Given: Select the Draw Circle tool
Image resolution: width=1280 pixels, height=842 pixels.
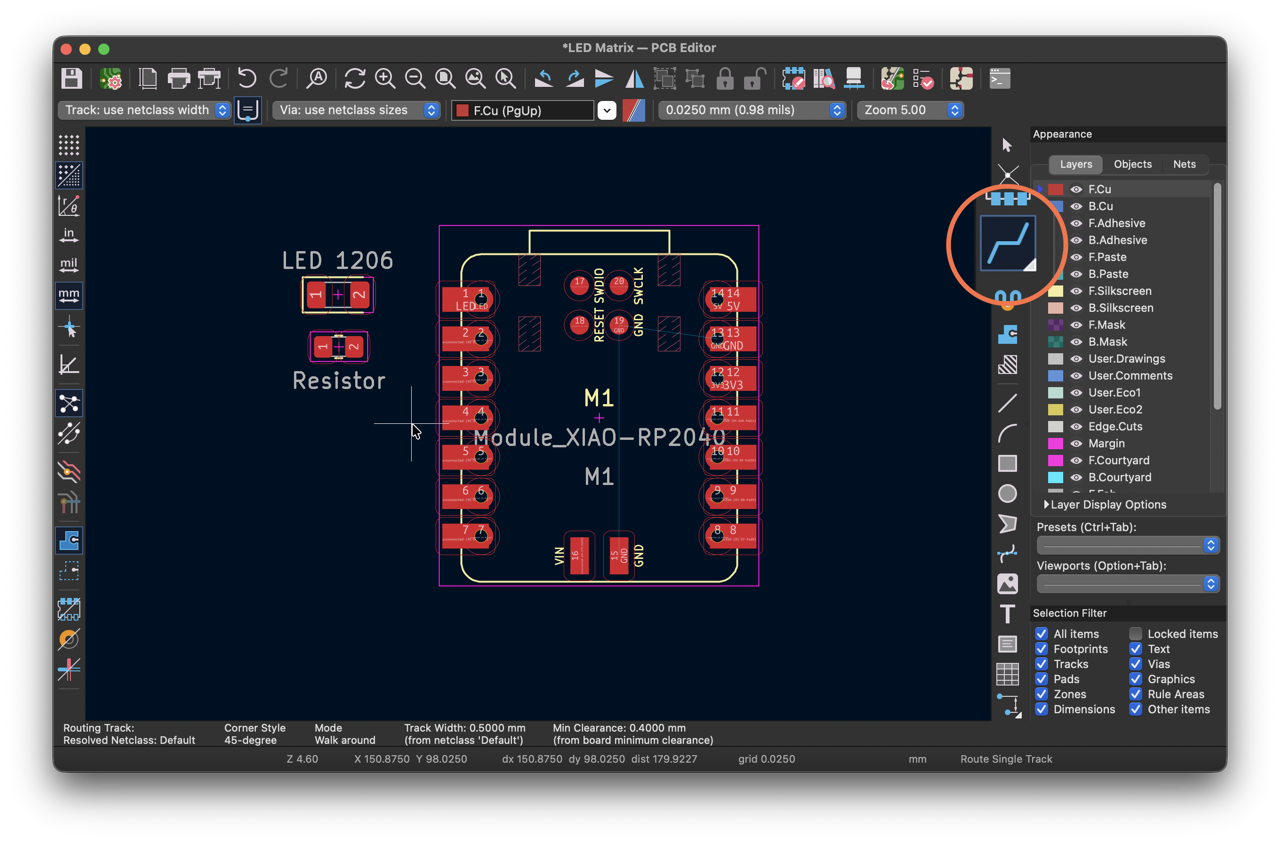Looking at the screenshot, I should coord(1007,493).
